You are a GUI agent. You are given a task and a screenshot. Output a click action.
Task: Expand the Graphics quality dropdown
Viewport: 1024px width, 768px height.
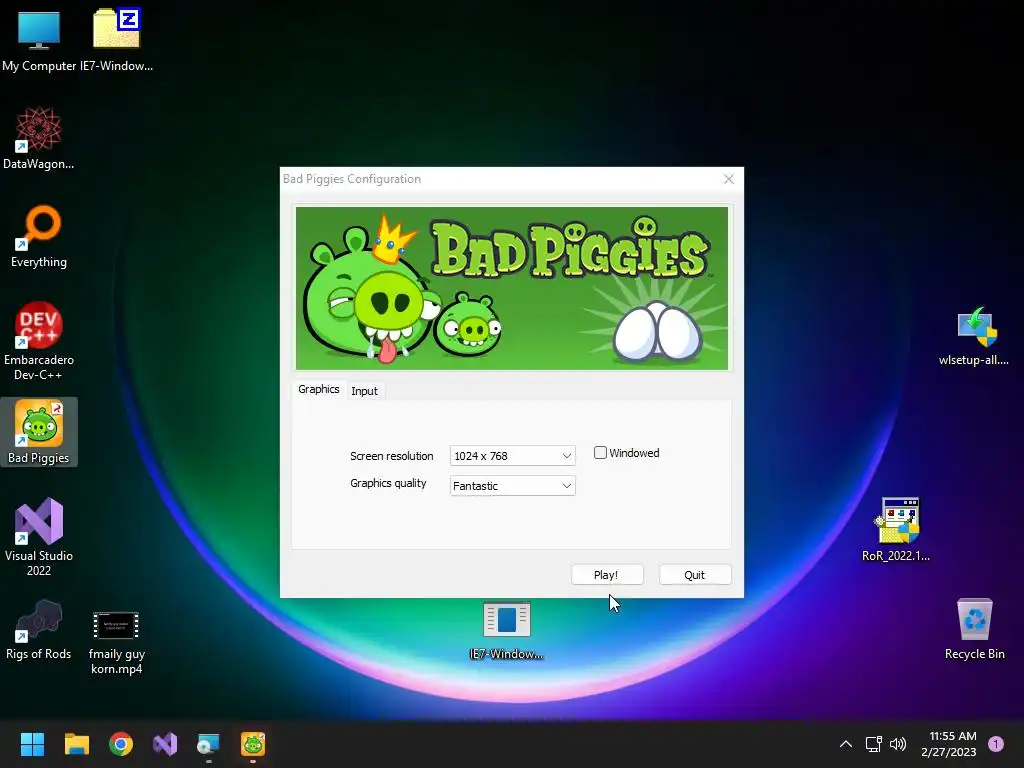click(512, 486)
